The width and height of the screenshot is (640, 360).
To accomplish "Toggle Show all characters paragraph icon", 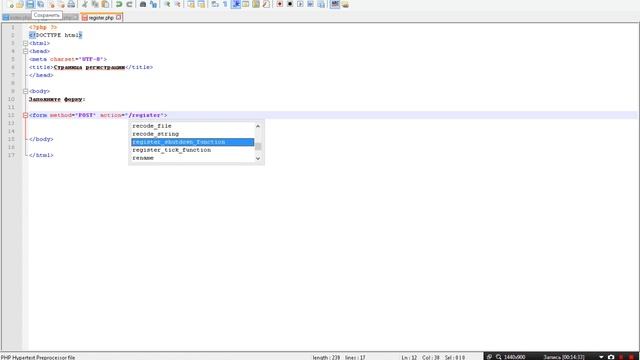I will point(225,4).
